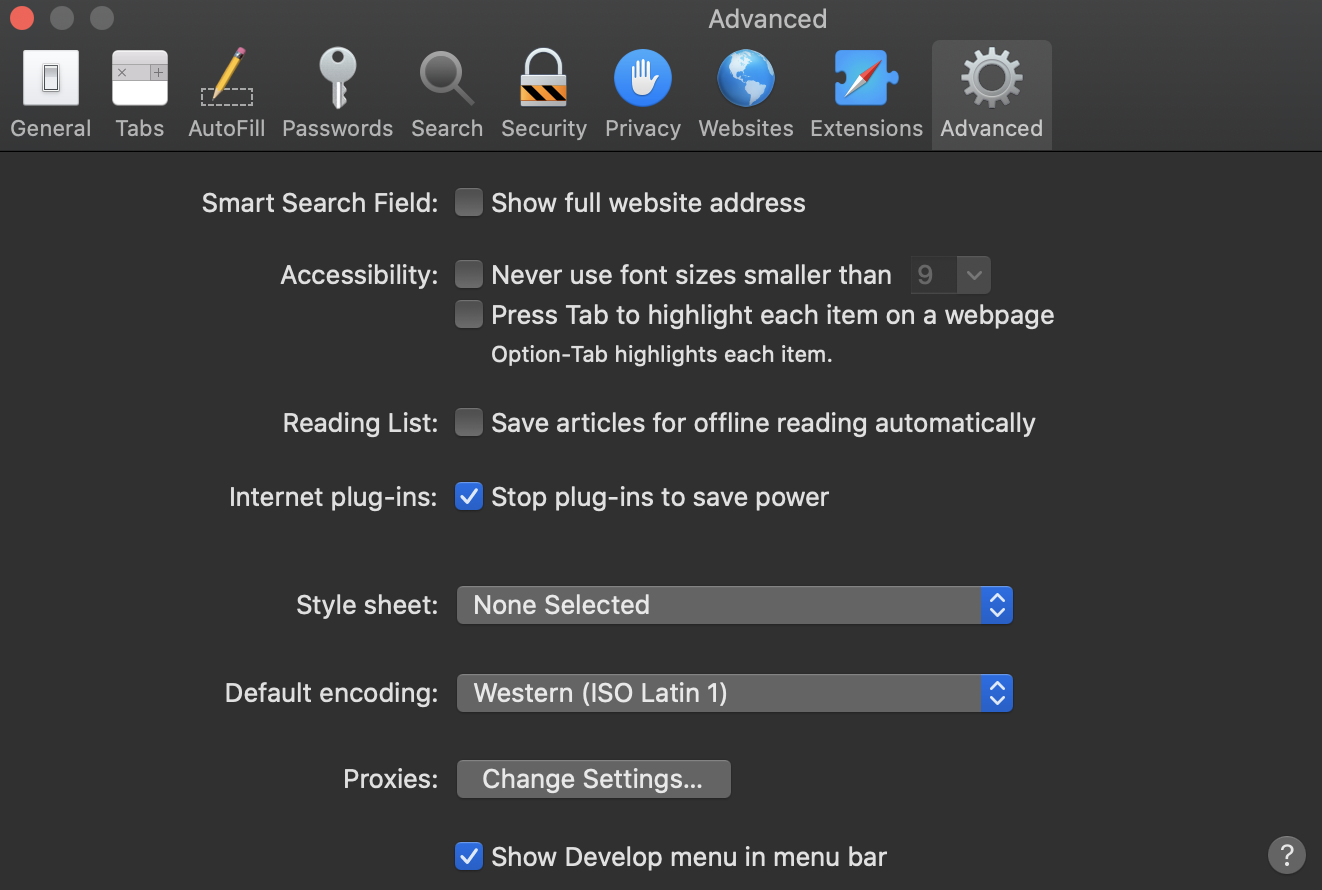Select the Advanced gear pane
Image resolution: width=1322 pixels, height=890 pixels.
point(991,96)
